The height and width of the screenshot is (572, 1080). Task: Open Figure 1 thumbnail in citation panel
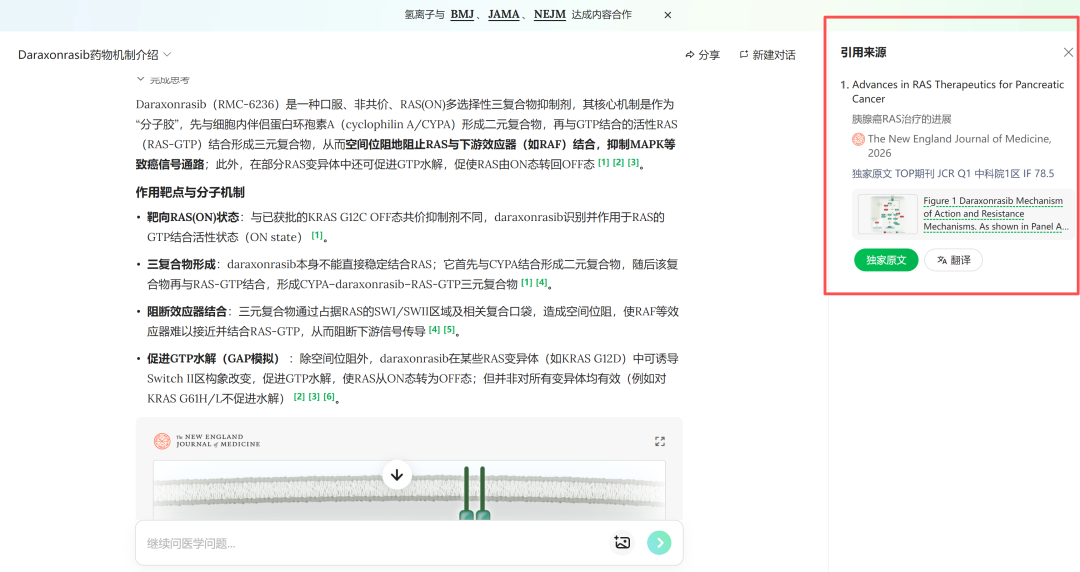[x=887, y=214]
